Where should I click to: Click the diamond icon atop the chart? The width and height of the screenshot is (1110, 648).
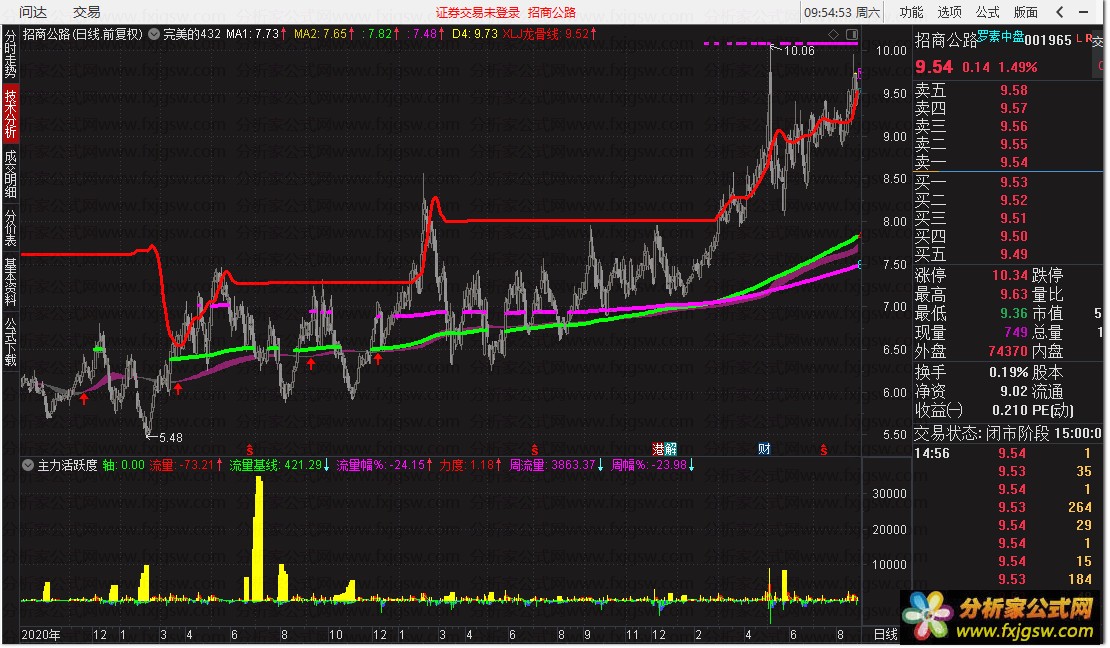(833, 34)
